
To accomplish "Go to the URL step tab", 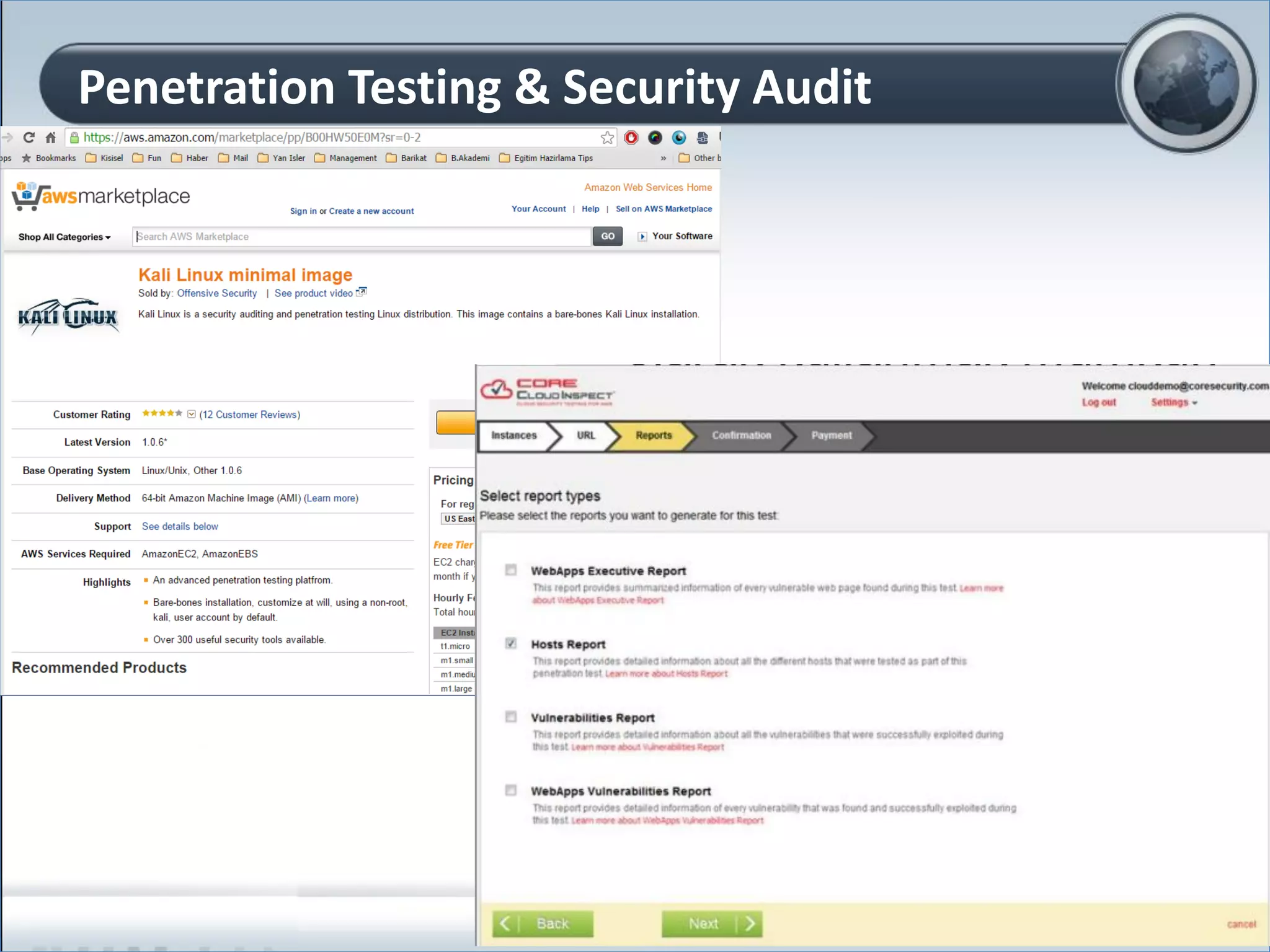I will (x=585, y=435).
